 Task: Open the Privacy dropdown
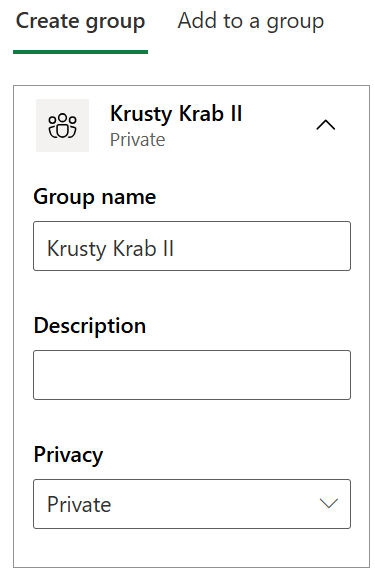coord(192,504)
